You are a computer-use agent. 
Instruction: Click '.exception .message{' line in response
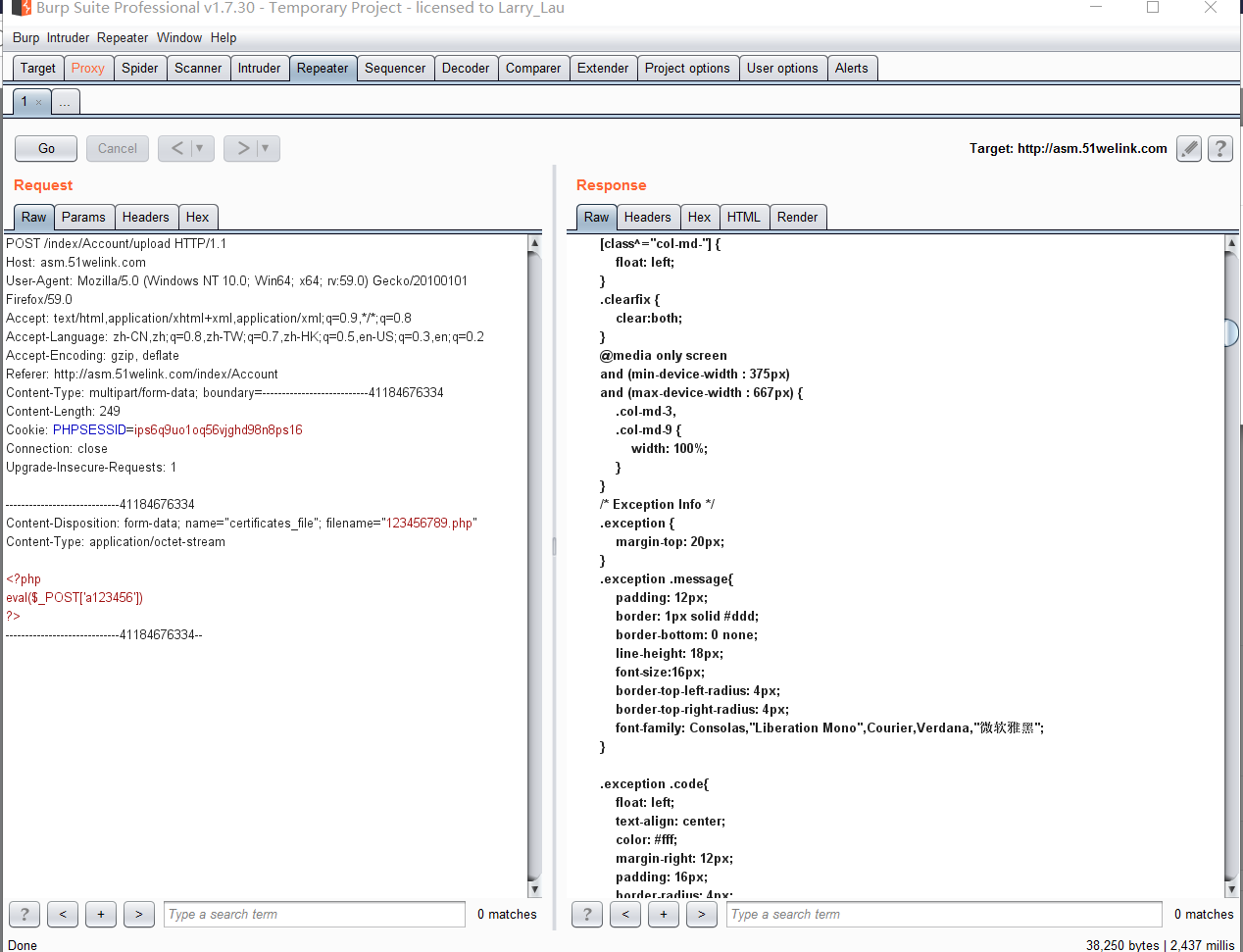point(667,578)
